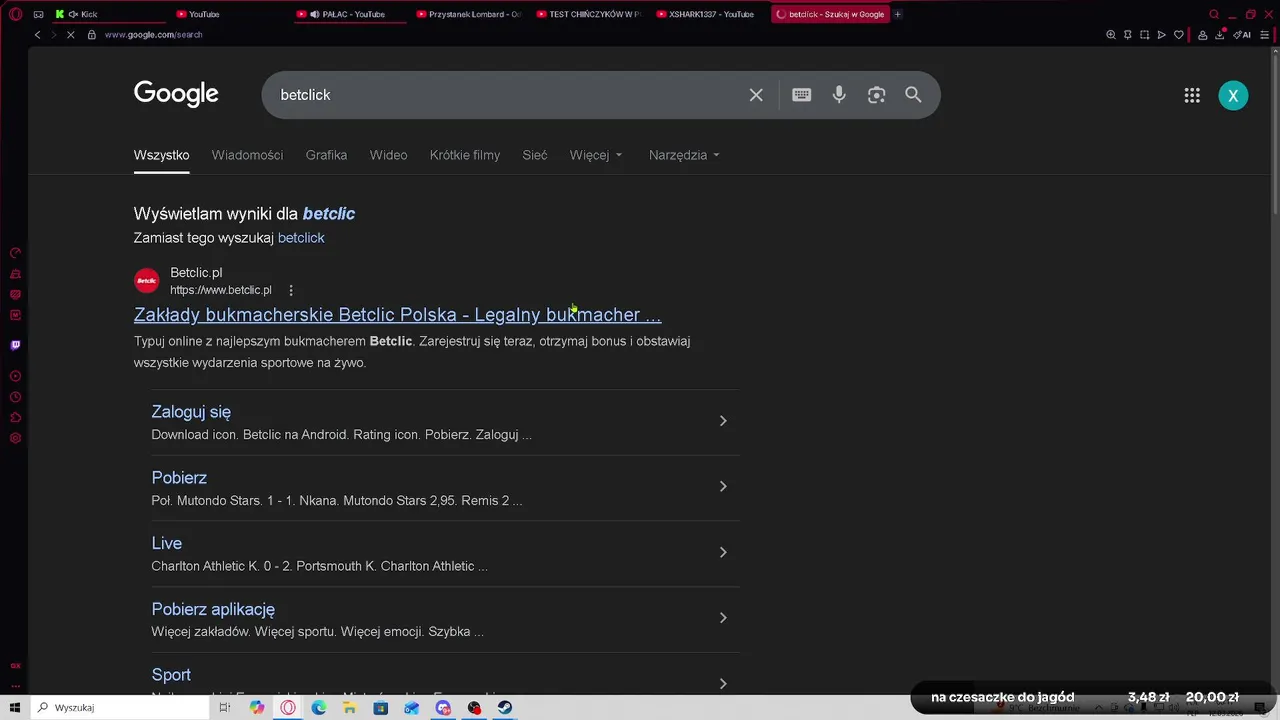Image resolution: width=1280 pixels, height=720 pixels.
Task: Open the history clock icon in sidebar
Action: pos(15,397)
